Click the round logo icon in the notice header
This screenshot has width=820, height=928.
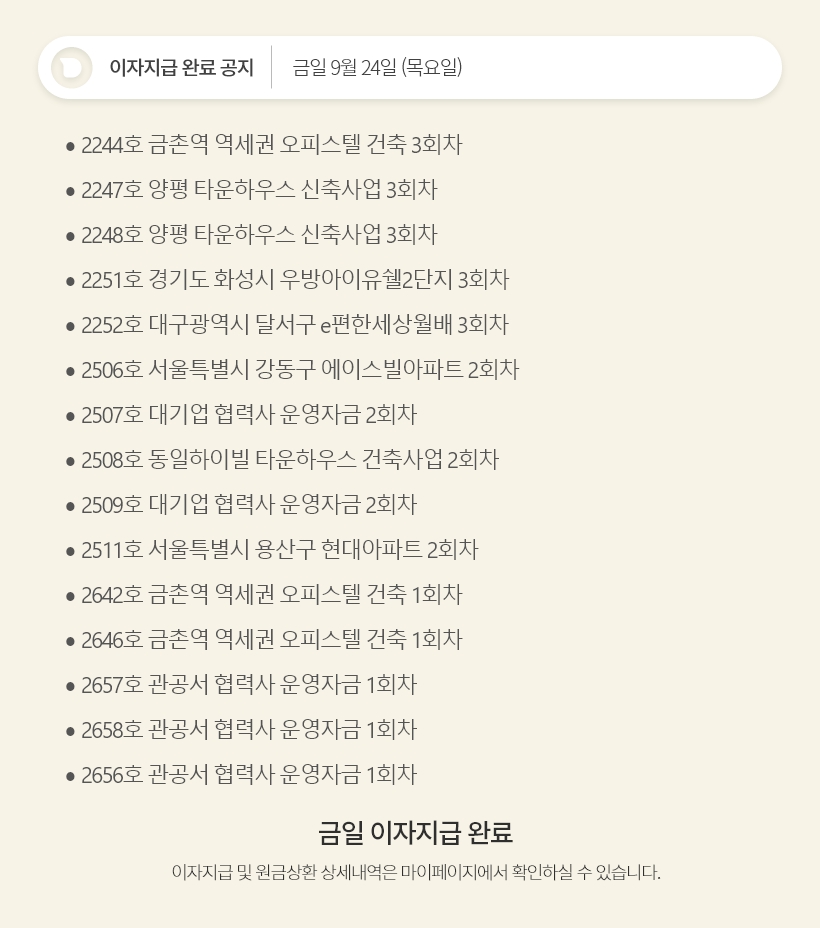click(x=72, y=68)
